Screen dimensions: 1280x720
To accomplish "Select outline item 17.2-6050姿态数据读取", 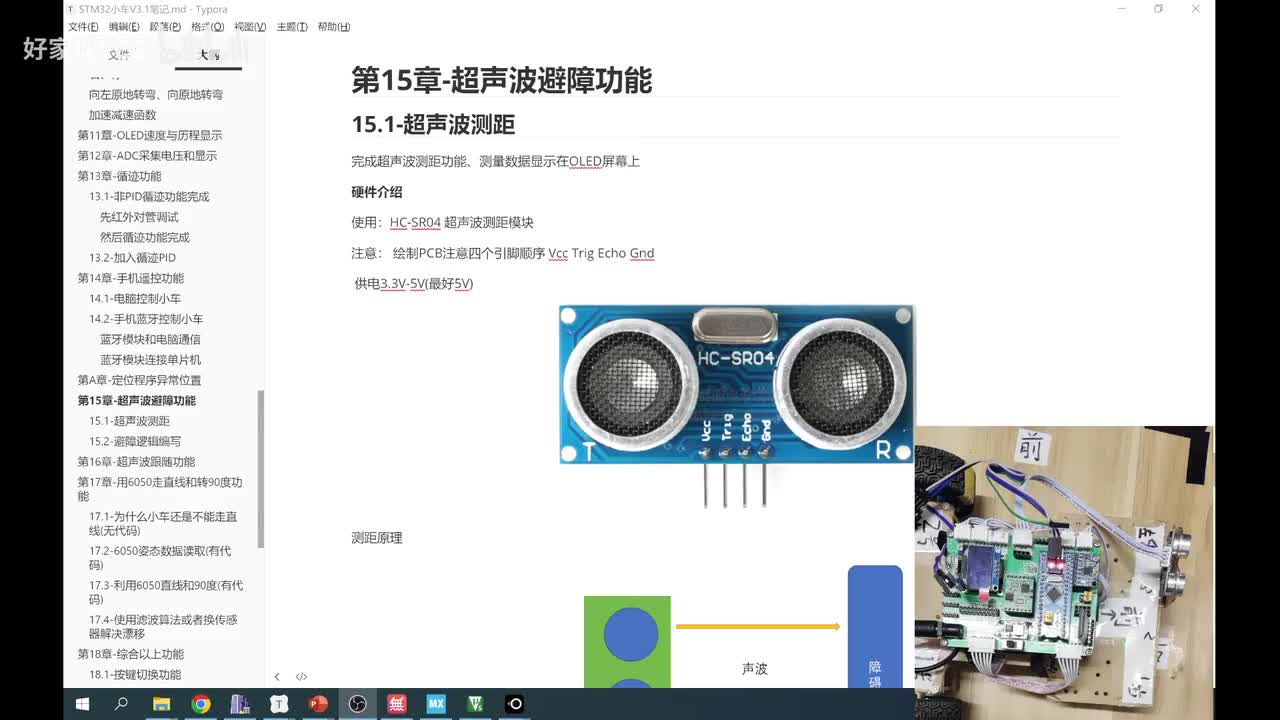I will click(160, 558).
